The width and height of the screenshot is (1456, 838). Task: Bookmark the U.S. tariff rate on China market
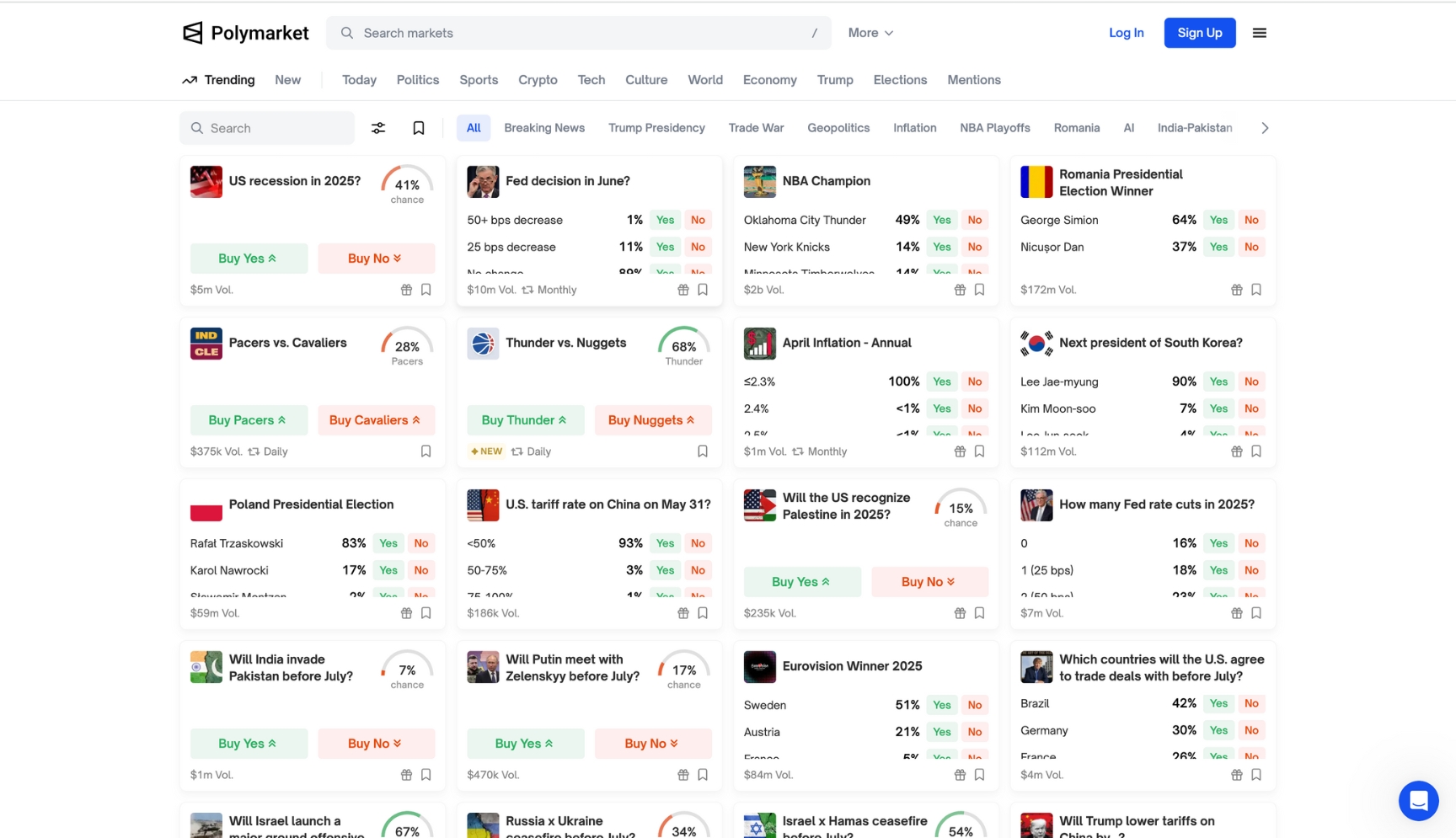(x=703, y=613)
